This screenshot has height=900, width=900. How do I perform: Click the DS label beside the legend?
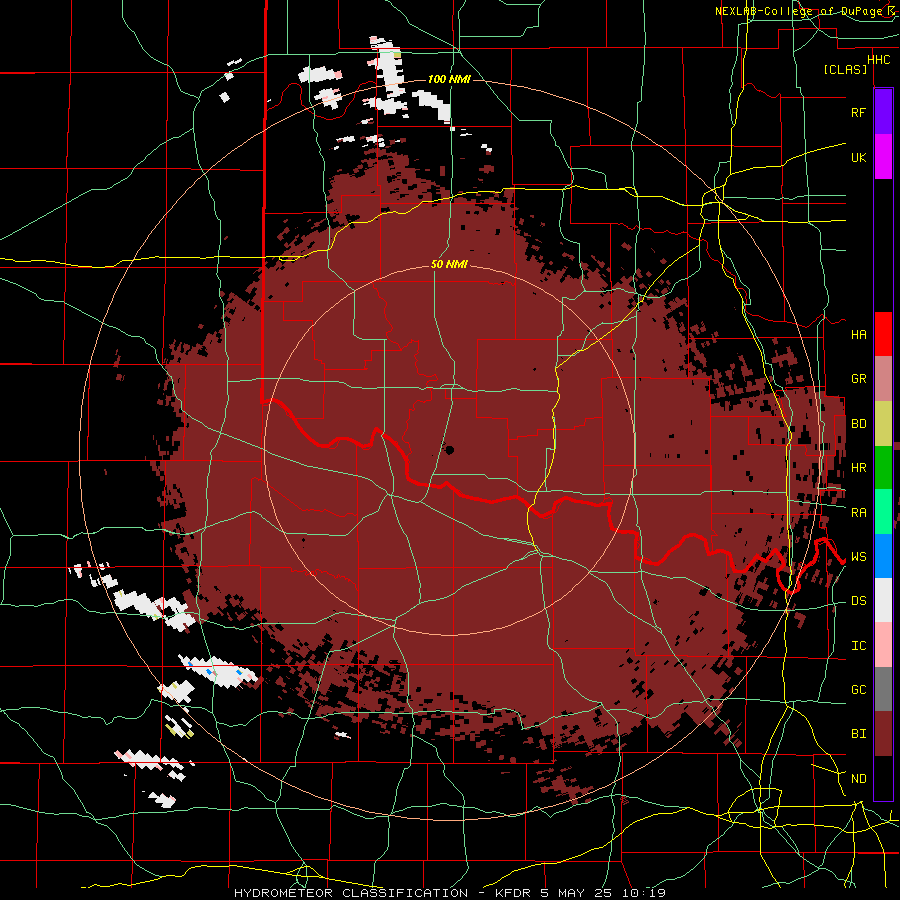(x=858, y=600)
